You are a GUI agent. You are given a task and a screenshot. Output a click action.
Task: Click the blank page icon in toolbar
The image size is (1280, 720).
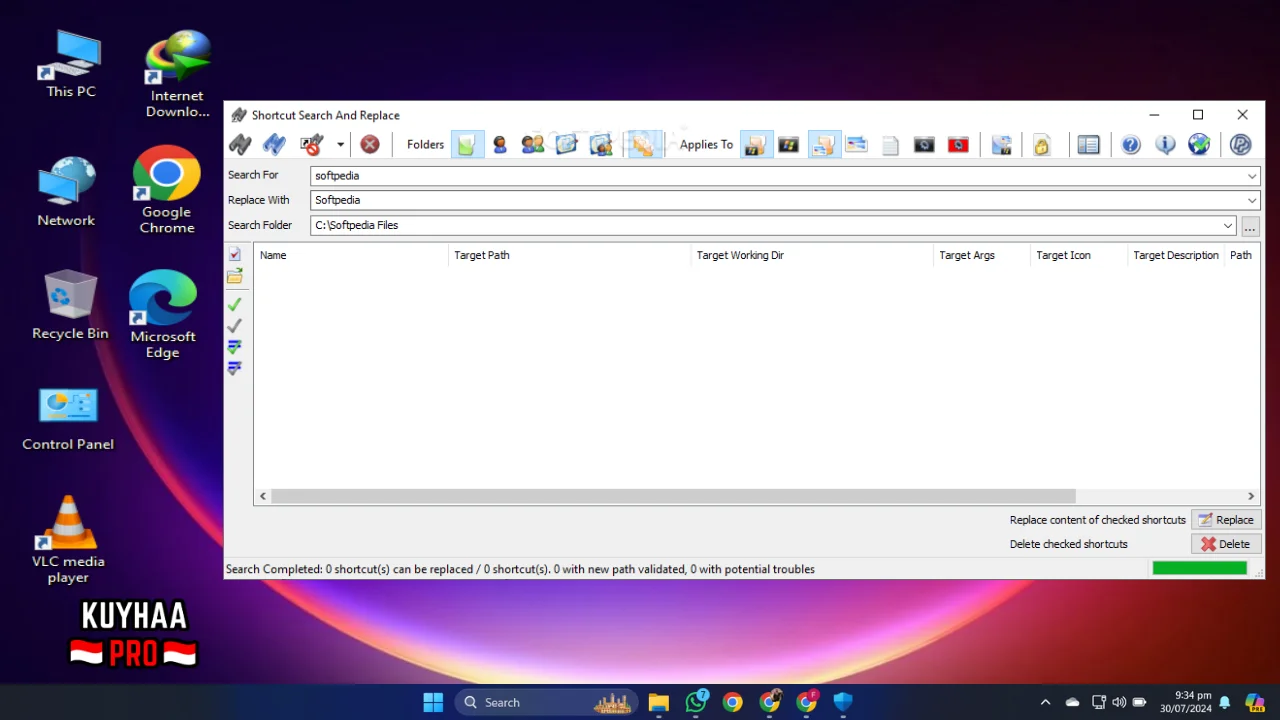pos(890,145)
